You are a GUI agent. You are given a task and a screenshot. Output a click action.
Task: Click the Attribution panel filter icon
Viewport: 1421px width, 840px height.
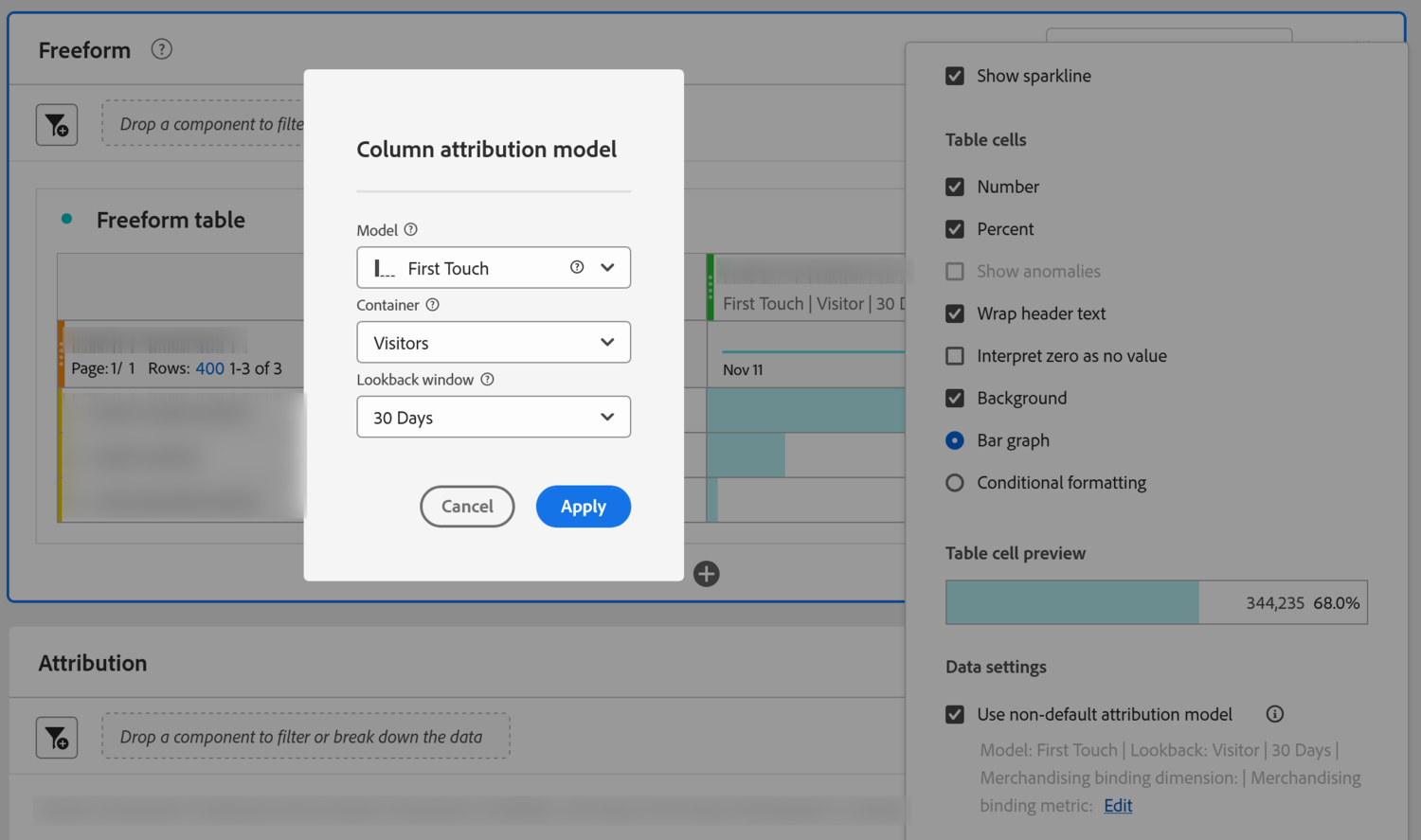(x=57, y=738)
